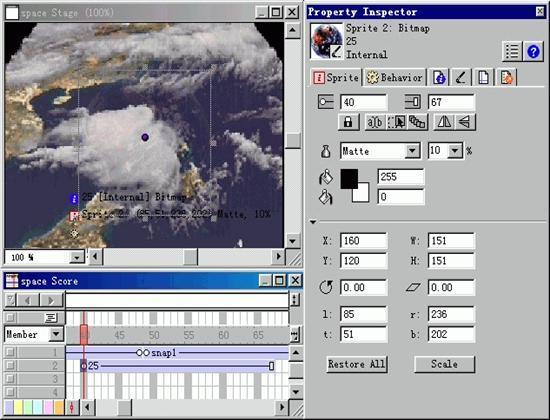Switch to the Sprite tab

pyautogui.click(x=336, y=77)
